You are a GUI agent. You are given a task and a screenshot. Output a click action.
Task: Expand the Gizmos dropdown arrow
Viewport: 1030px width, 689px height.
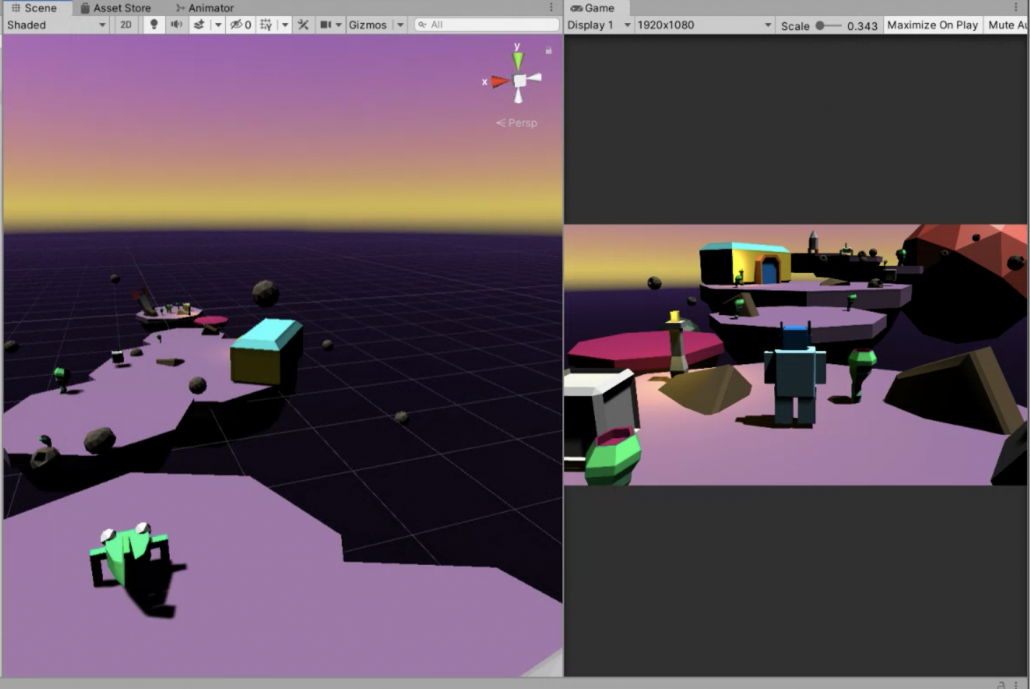point(400,25)
